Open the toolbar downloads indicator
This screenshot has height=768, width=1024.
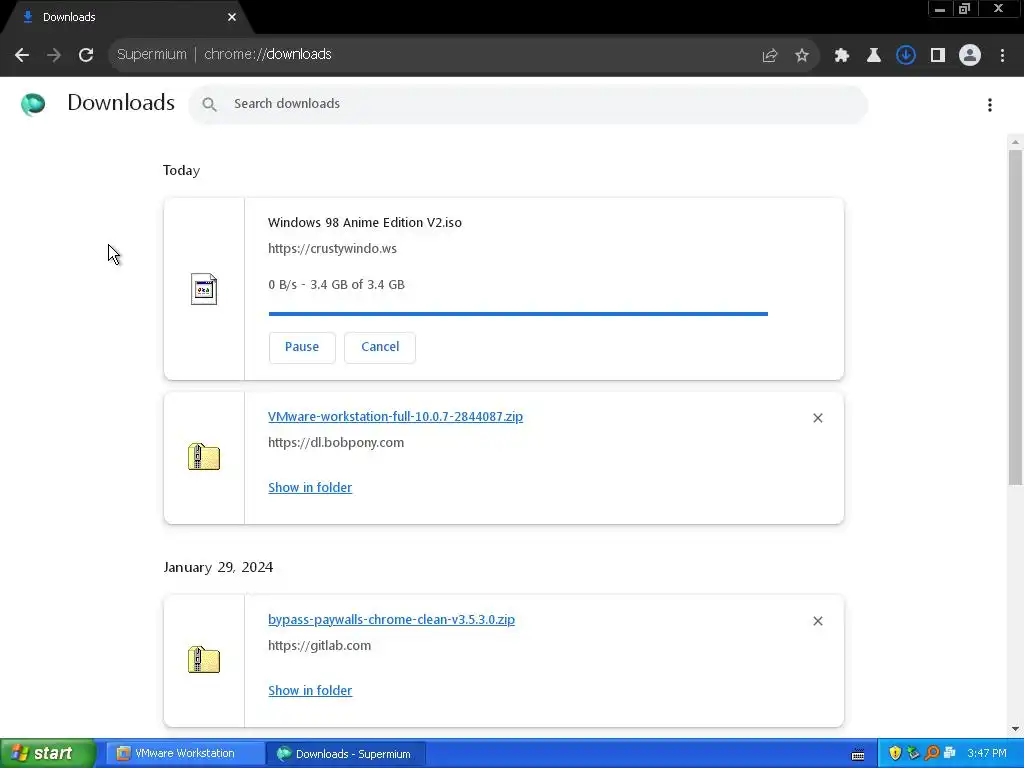[x=906, y=56]
